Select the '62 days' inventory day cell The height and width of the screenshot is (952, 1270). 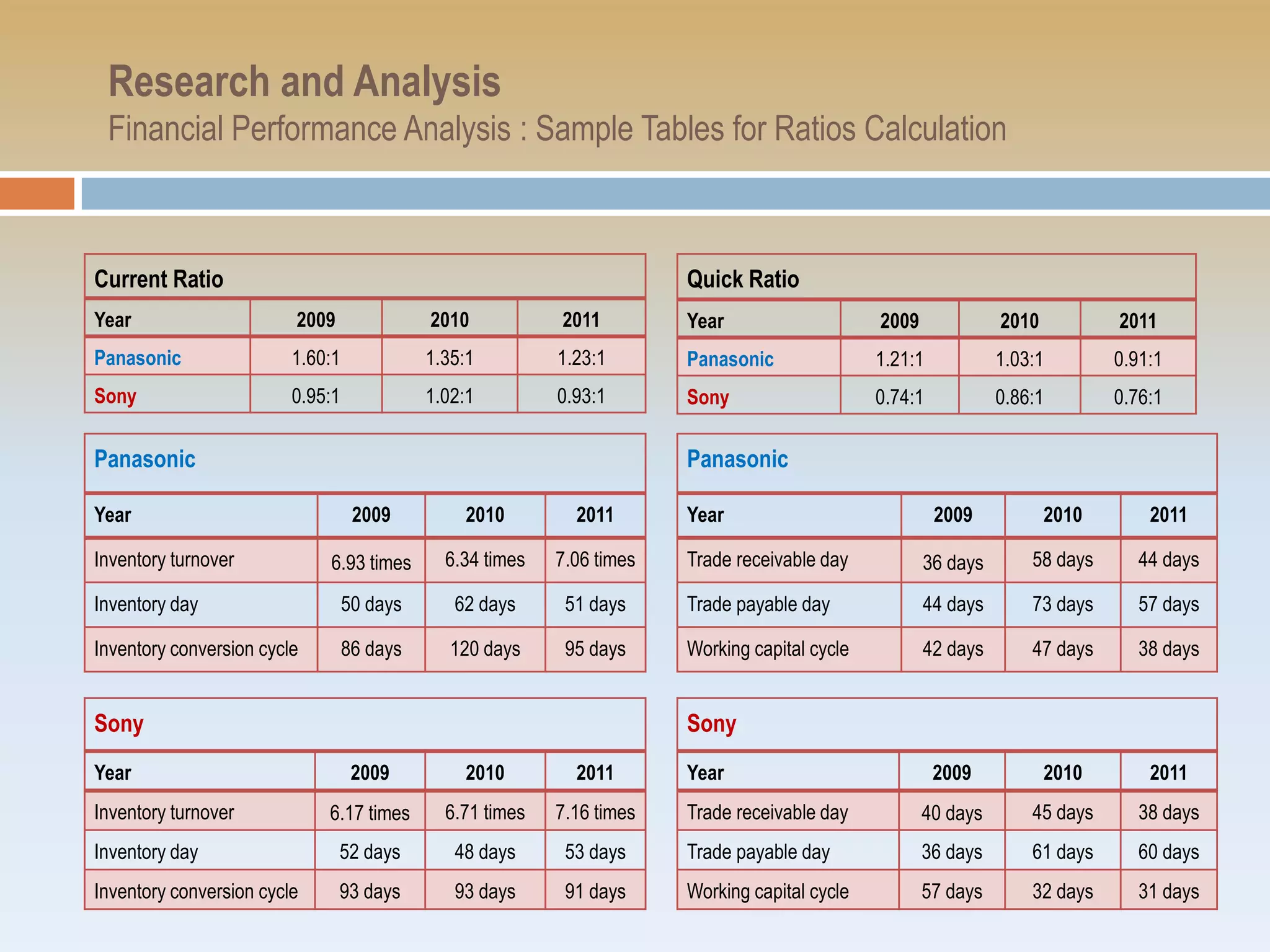click(485, 604)
